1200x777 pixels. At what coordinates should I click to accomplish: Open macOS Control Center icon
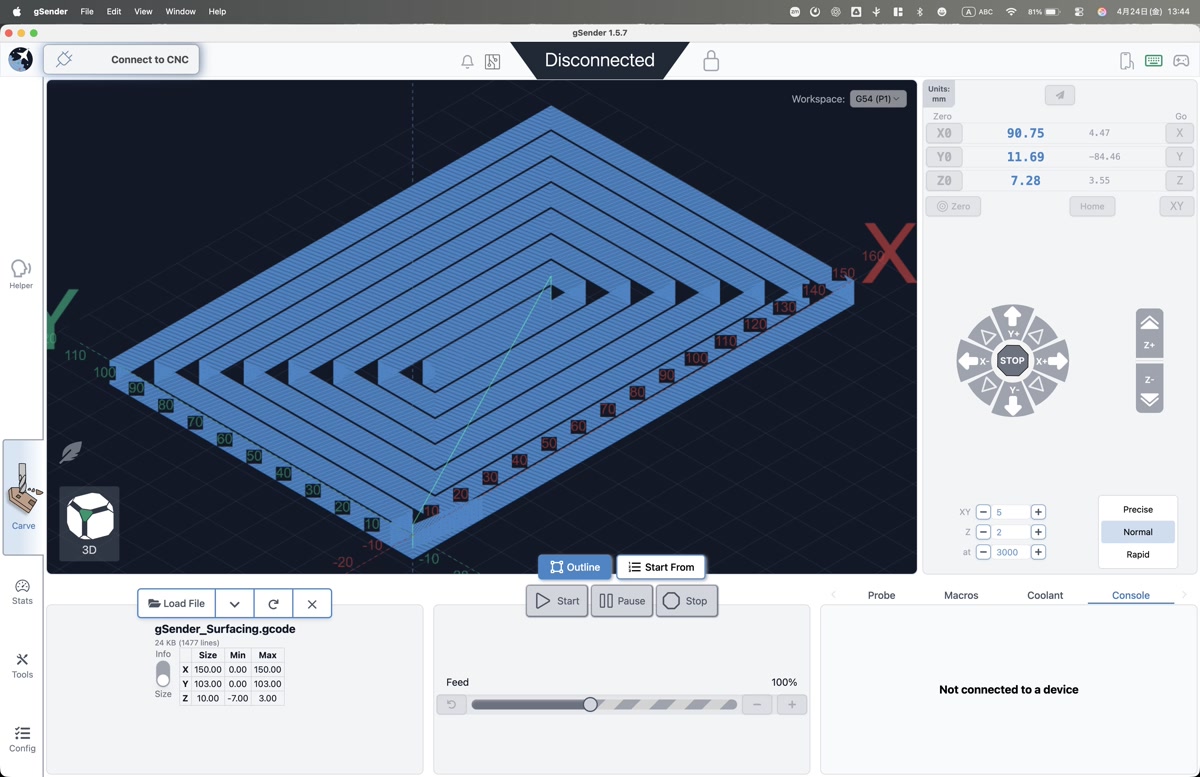(1079, 12)
